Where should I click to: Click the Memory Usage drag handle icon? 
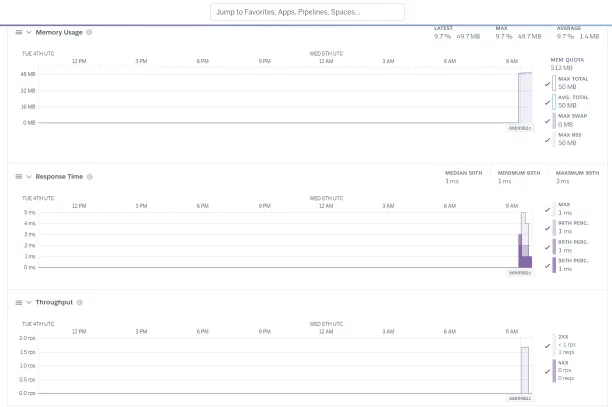(x=19, y=32)
